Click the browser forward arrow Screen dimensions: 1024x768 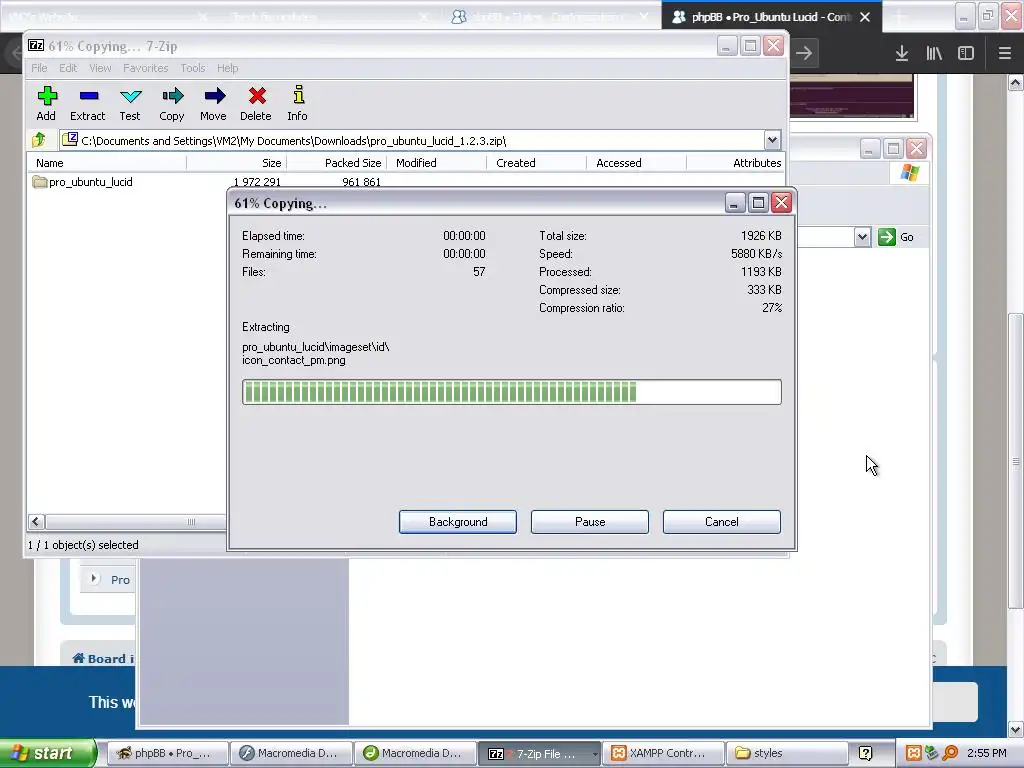tap(804, 53)
